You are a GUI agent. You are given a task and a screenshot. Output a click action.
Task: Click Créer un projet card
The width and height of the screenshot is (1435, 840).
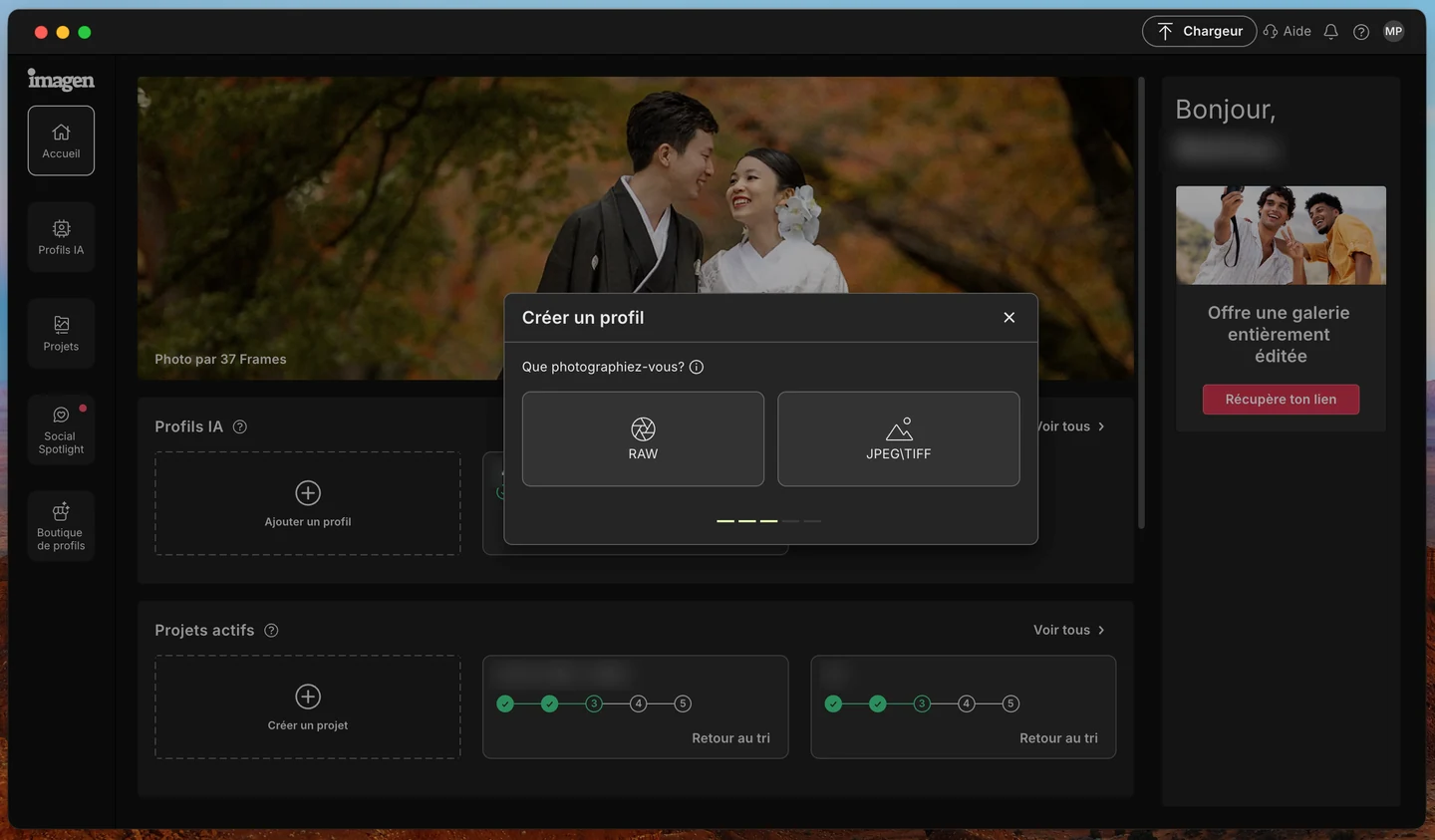308,706
